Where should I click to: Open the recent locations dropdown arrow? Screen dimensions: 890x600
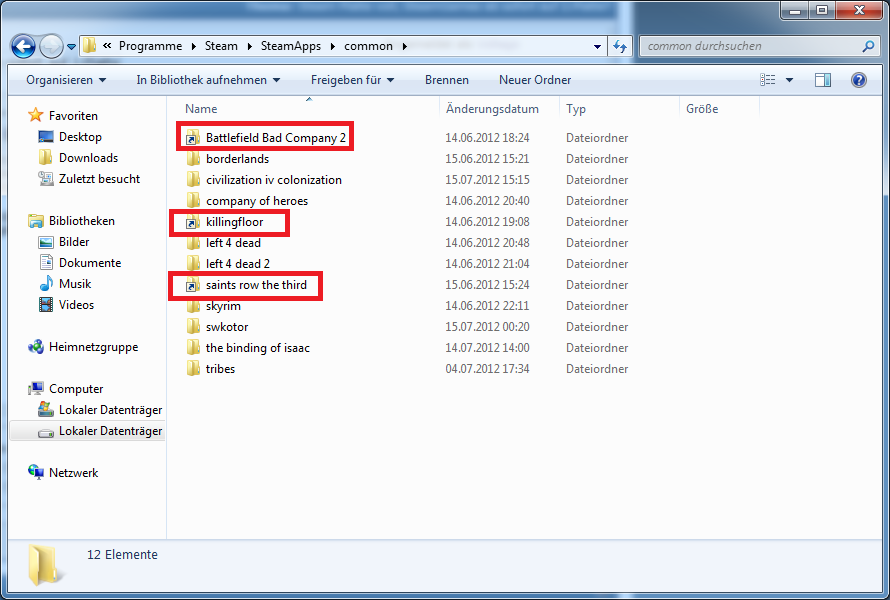pos(71,47)
